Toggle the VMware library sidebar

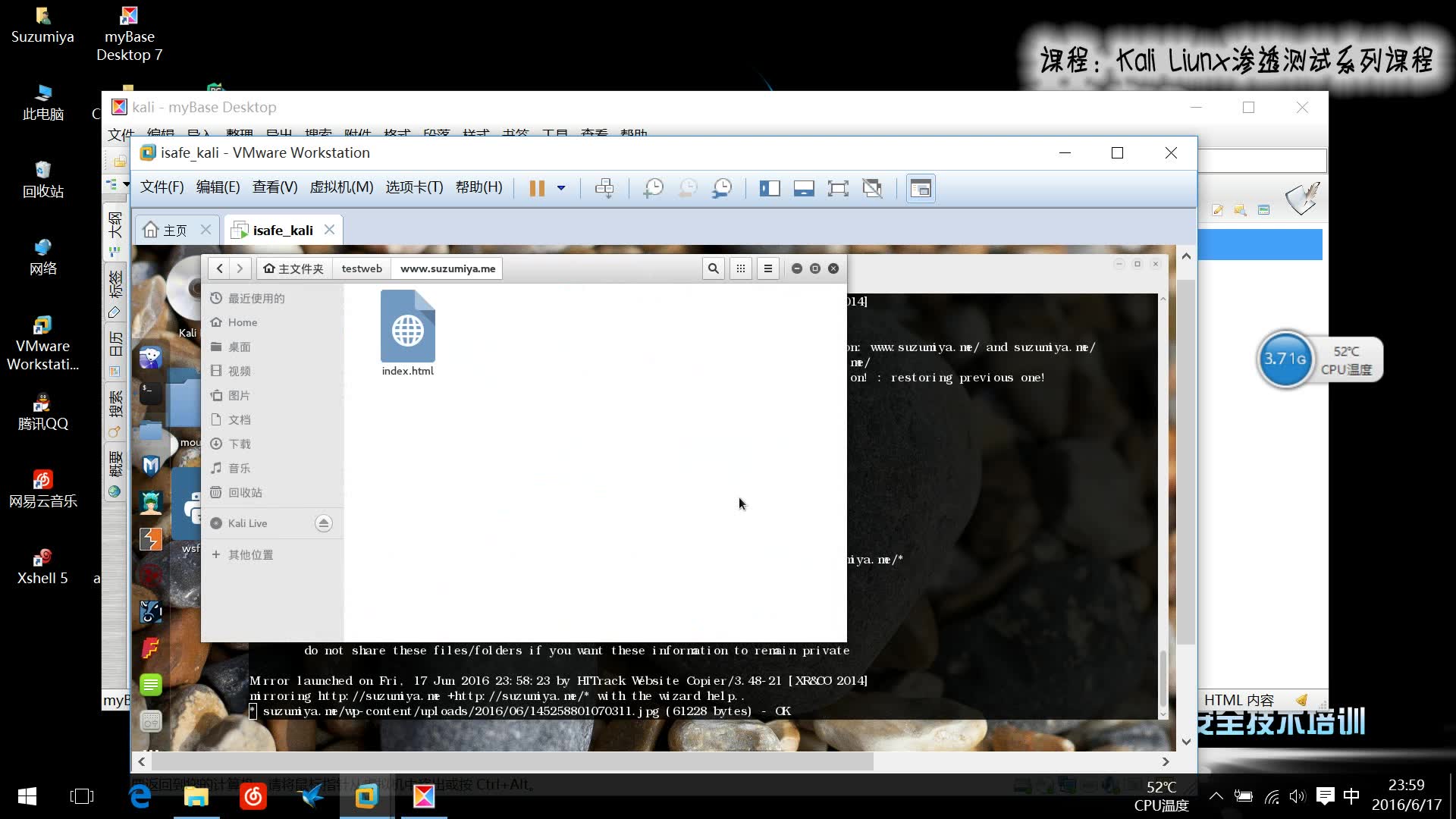pyautogui.click(x=770, y=188)
